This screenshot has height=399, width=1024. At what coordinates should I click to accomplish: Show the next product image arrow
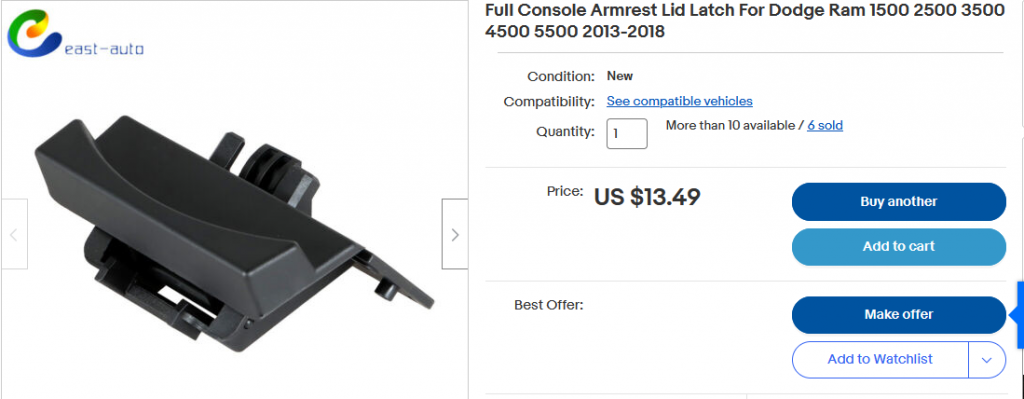pyautogui.click(x=455, y=234)
